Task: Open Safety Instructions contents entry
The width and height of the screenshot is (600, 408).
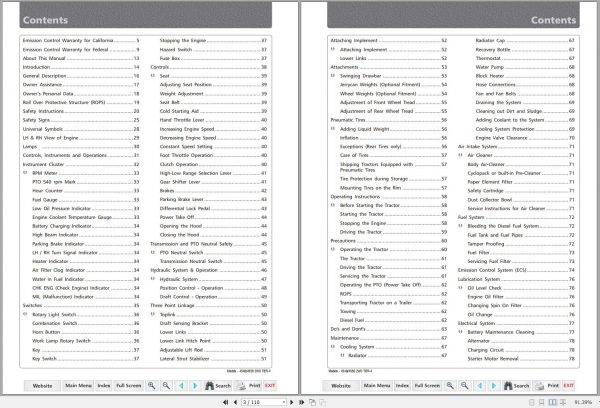Action: (81, 111)
